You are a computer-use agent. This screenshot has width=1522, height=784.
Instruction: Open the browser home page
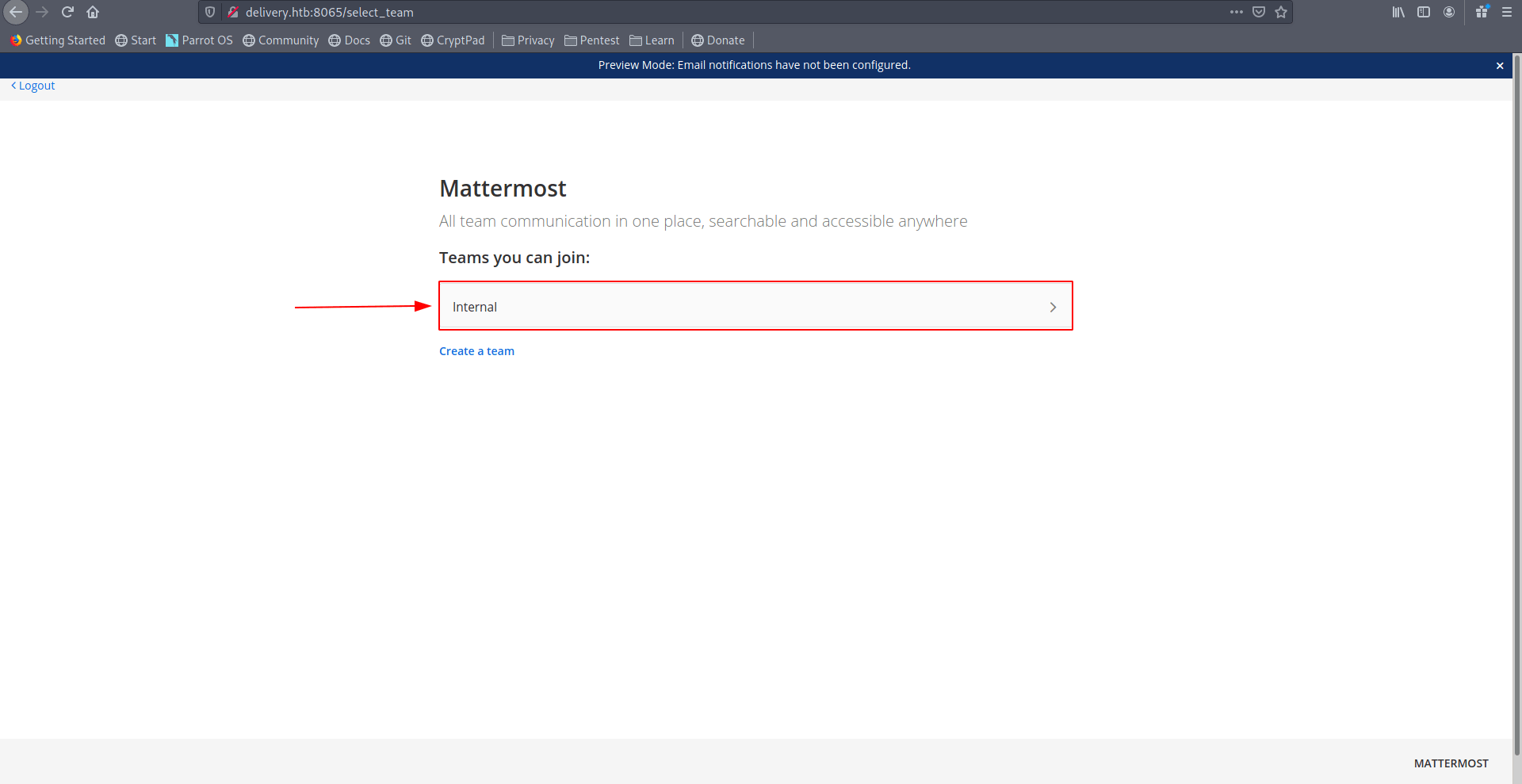(93, 12)
